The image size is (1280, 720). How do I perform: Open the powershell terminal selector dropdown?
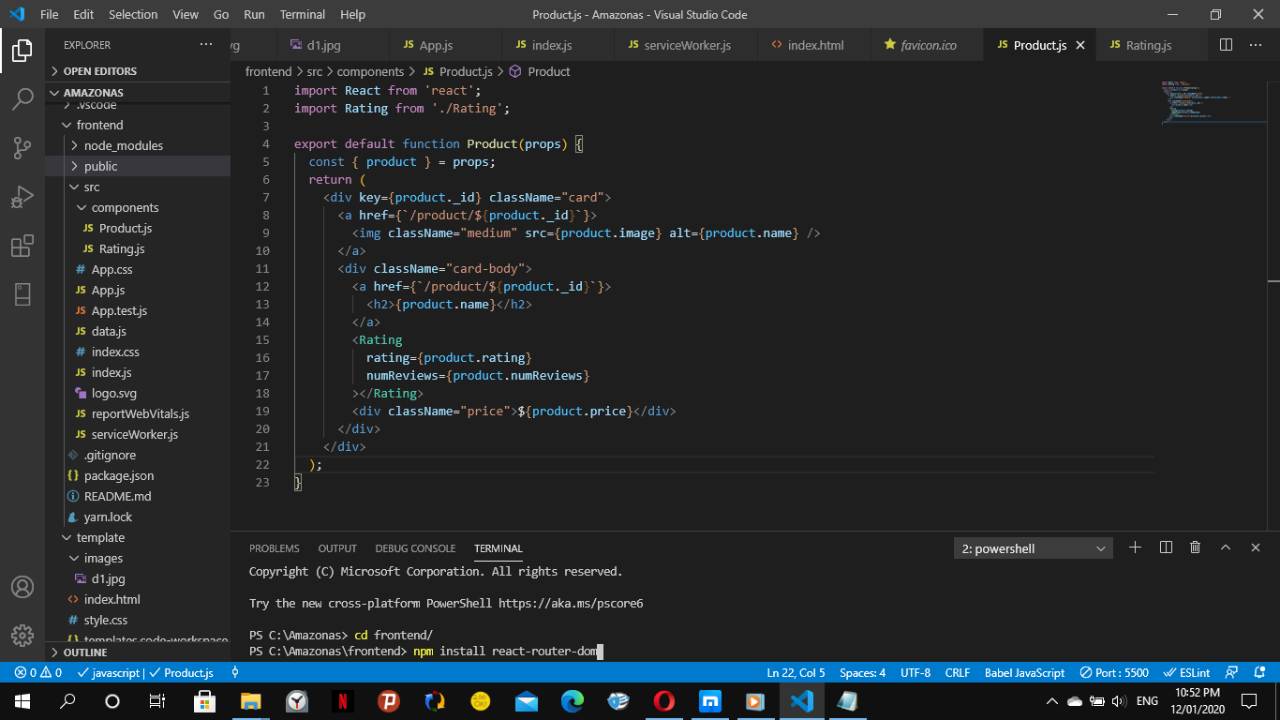pyautogui.click(x=1033, y=549)
